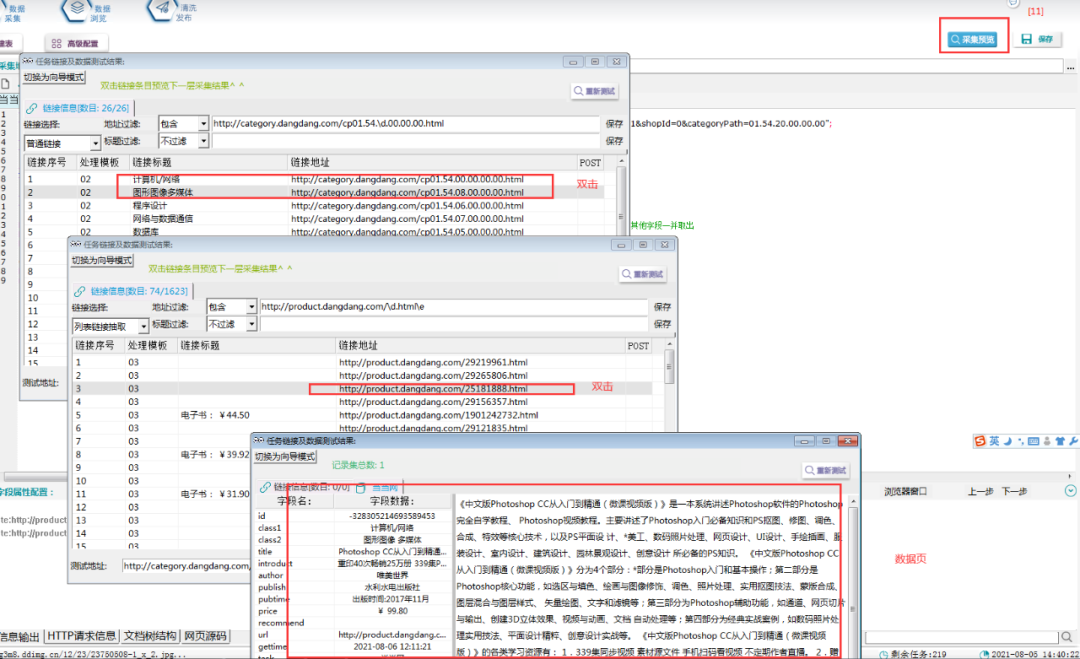Click the category.dangdang.com address filter field

pos(406,124)
